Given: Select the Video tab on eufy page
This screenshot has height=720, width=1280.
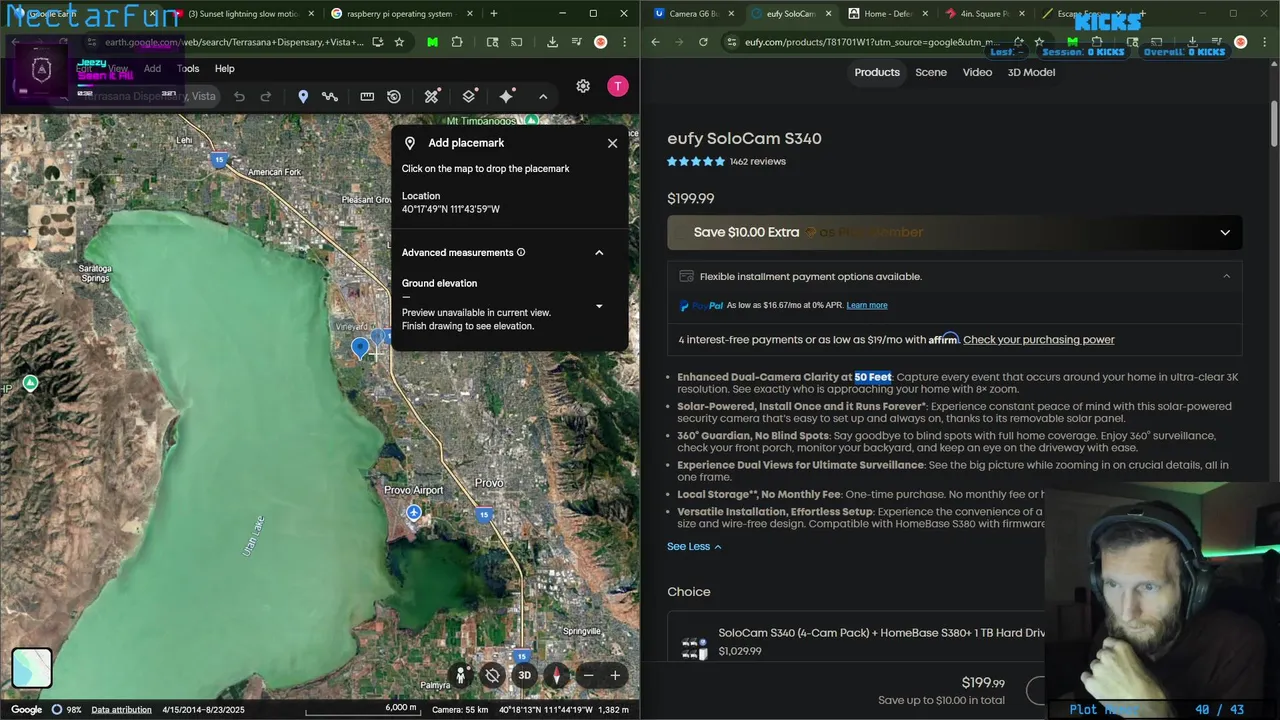Looking at the screenshot, I should tap(977, 72).
